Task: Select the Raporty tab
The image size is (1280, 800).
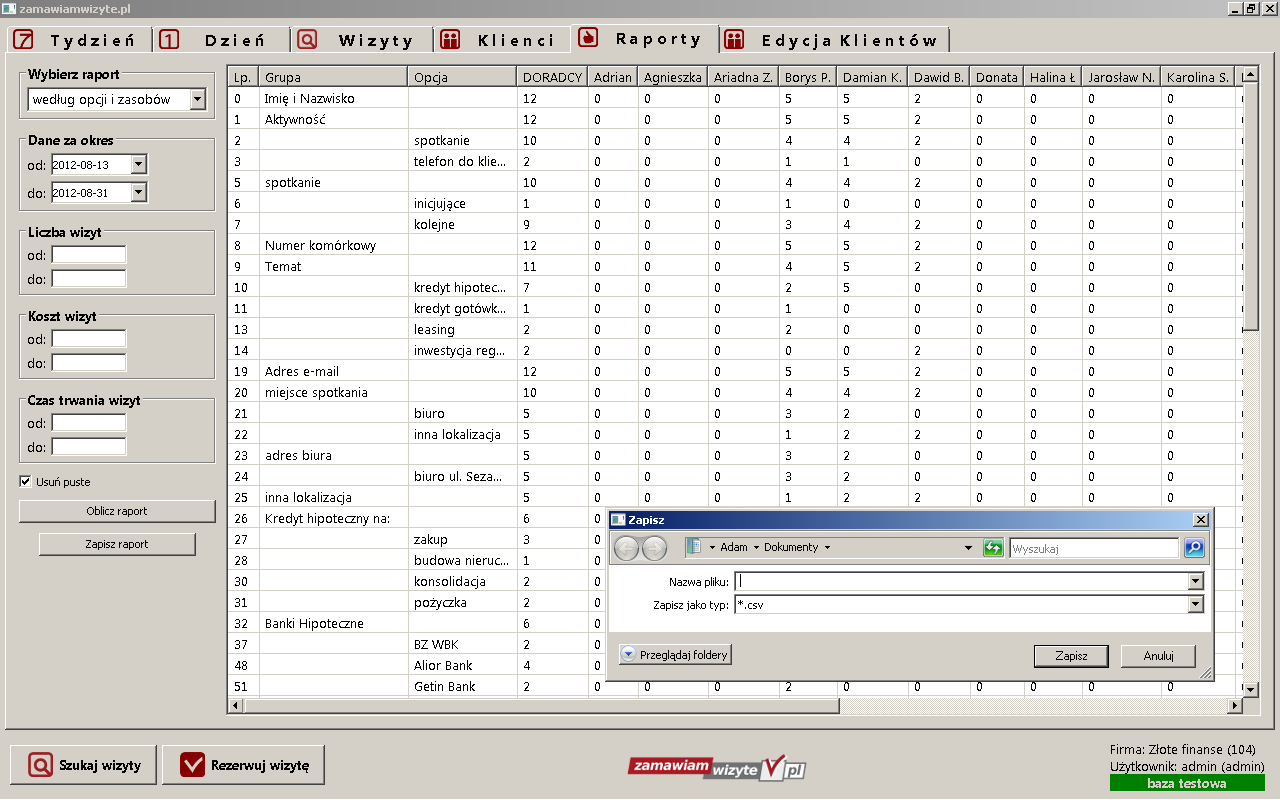Action: (645, 38)
